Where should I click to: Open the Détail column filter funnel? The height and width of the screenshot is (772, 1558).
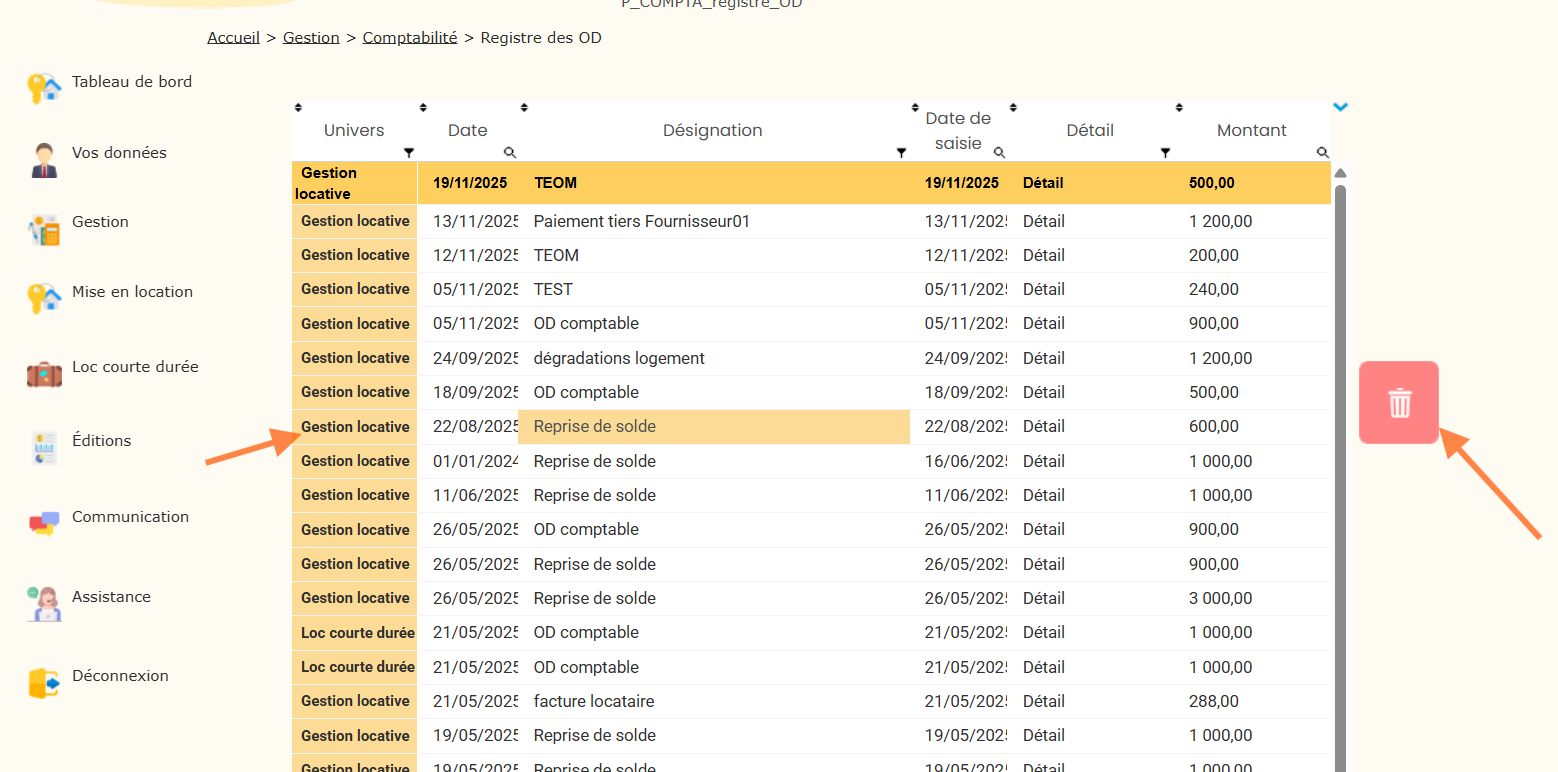point(1165,152)
